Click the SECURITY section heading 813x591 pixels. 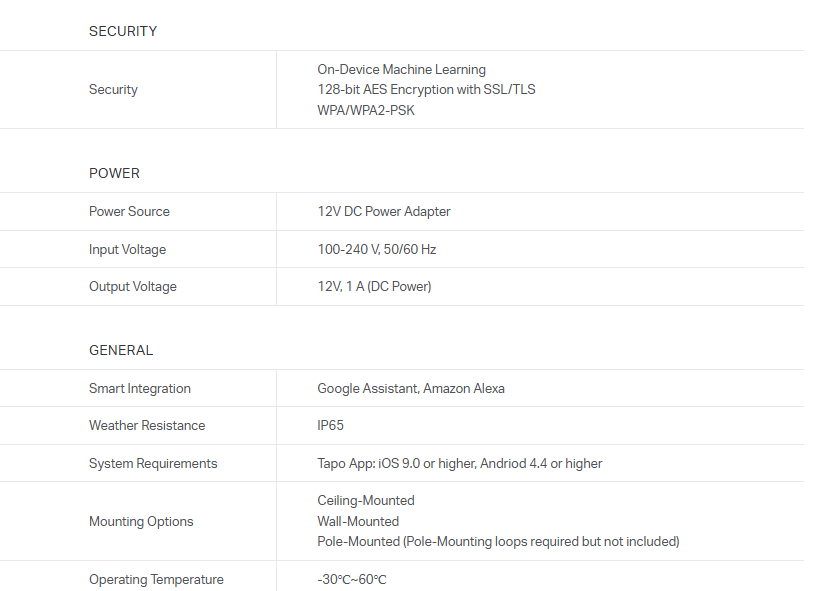point(123,31)
